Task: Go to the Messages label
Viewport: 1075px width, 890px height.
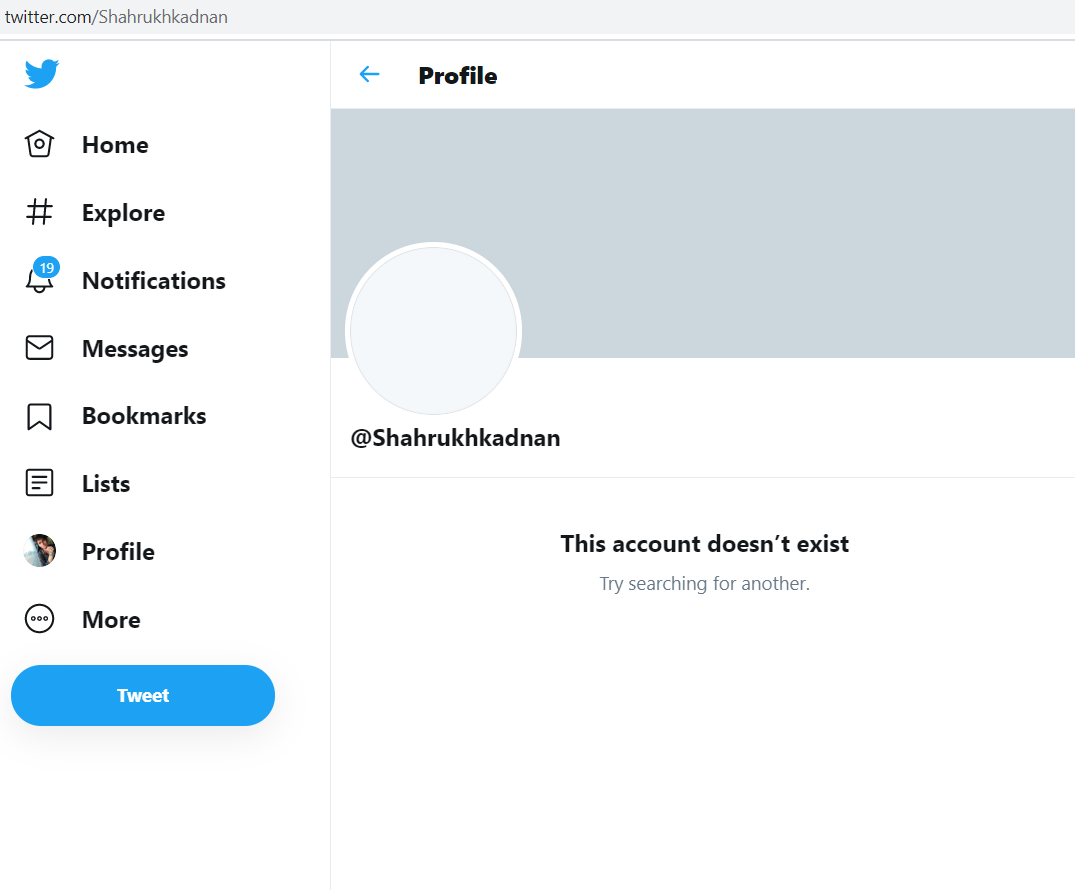Action: coord(135,349)
